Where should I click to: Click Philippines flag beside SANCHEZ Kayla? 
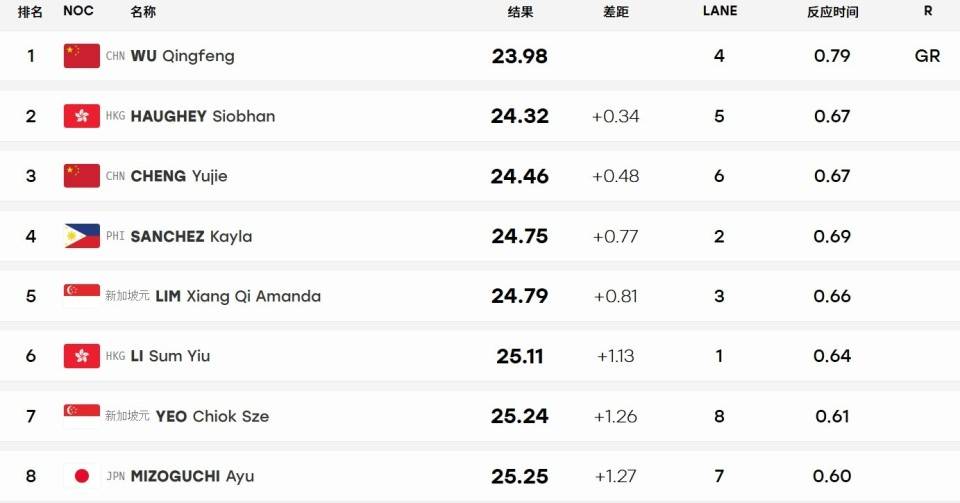(81, 236)
